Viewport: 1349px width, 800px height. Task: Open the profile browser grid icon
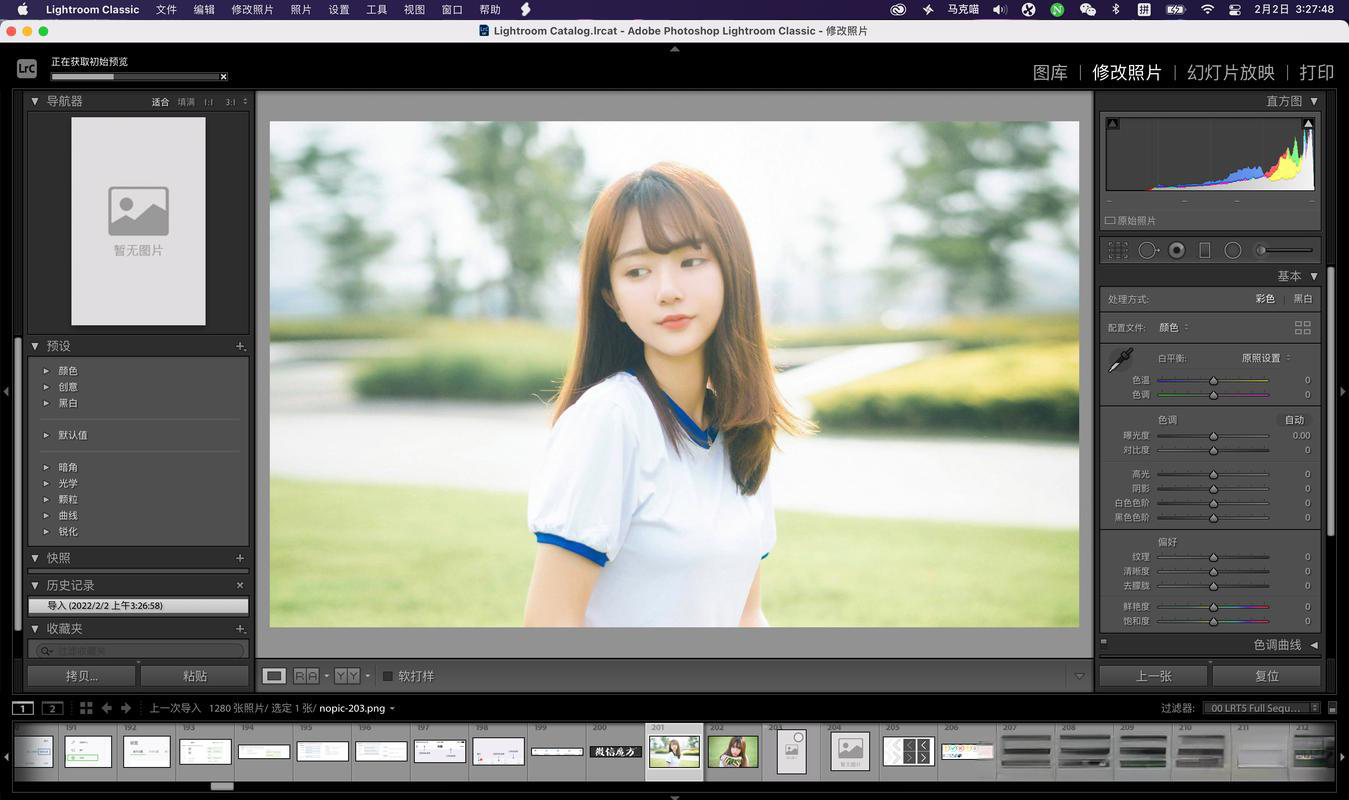pyautogui.click(x=1302, y=327)
